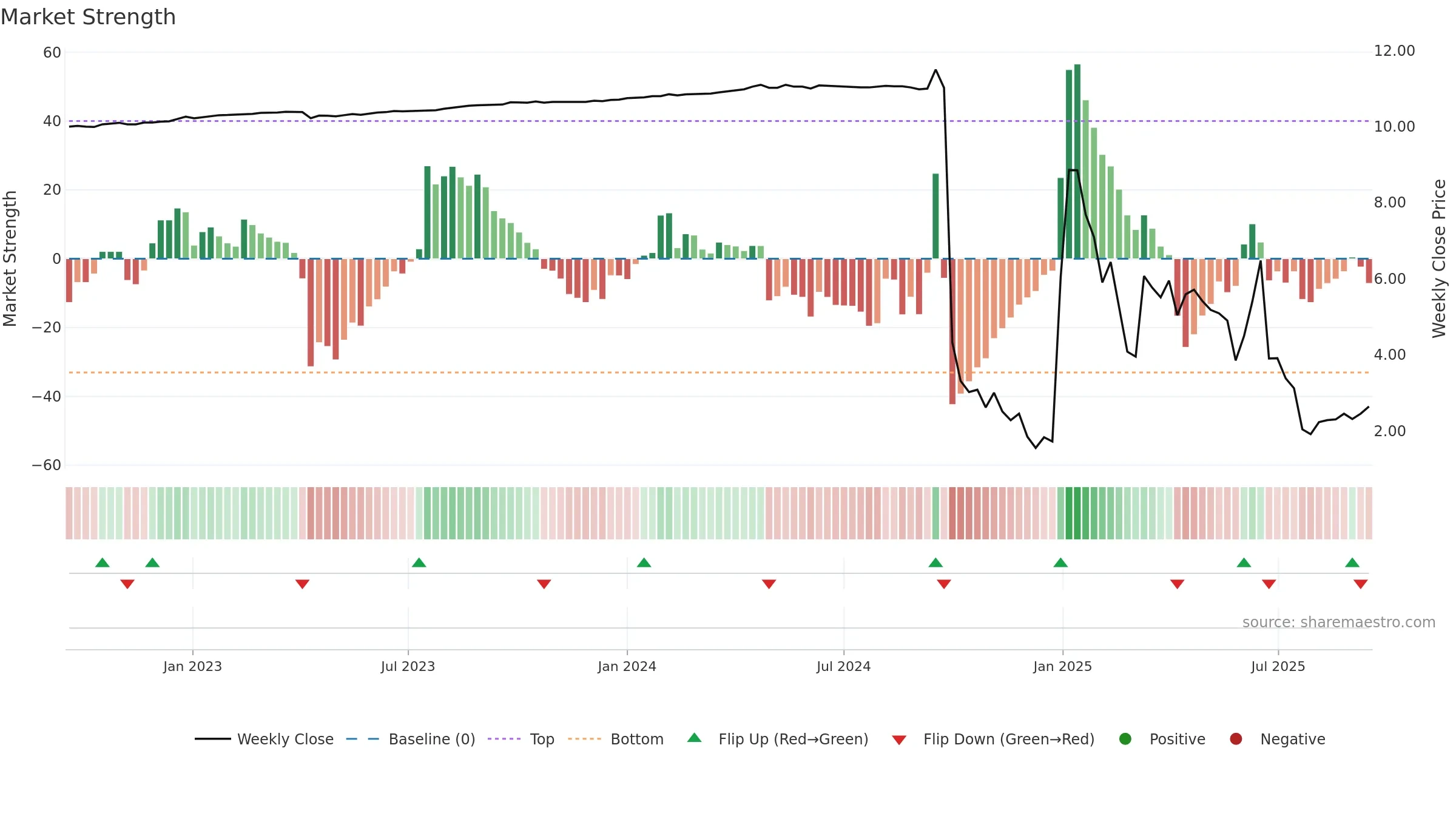This screenshot has width=1456, height=819.
Task: Toggle the Negative legend entry
Action: coord(1277,739)
